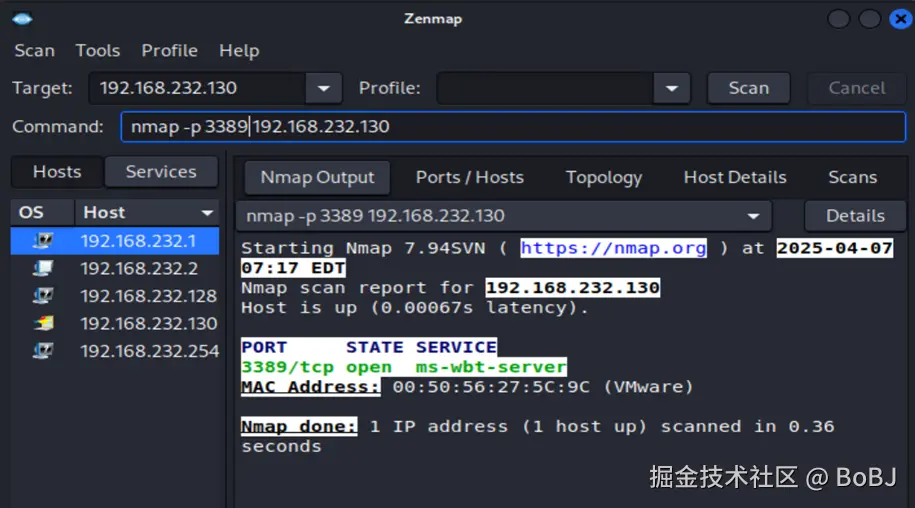Switch to the Ports / Hosts tab
915x508 pixels.
click(470, 177)
